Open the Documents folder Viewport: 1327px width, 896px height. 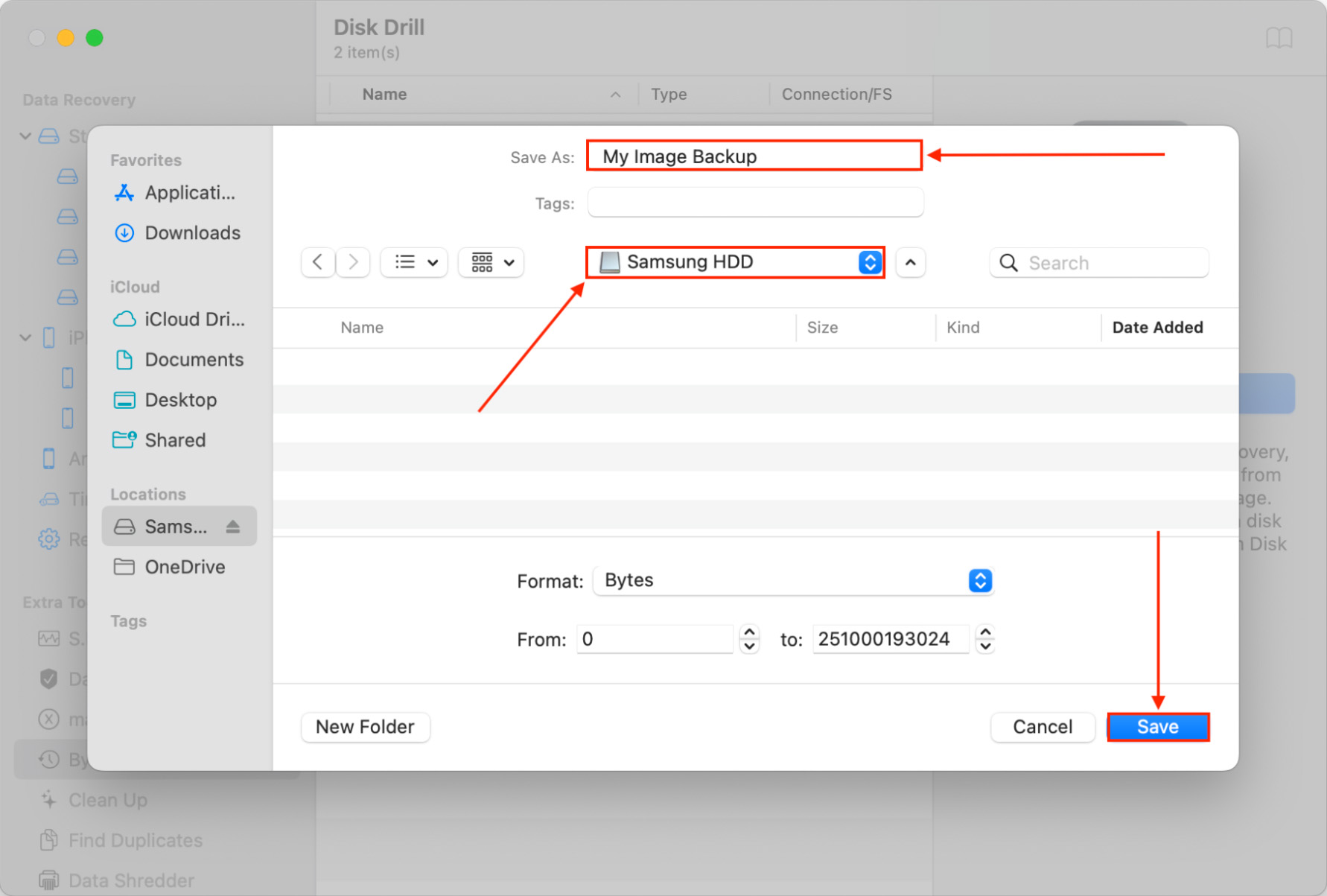194,359
